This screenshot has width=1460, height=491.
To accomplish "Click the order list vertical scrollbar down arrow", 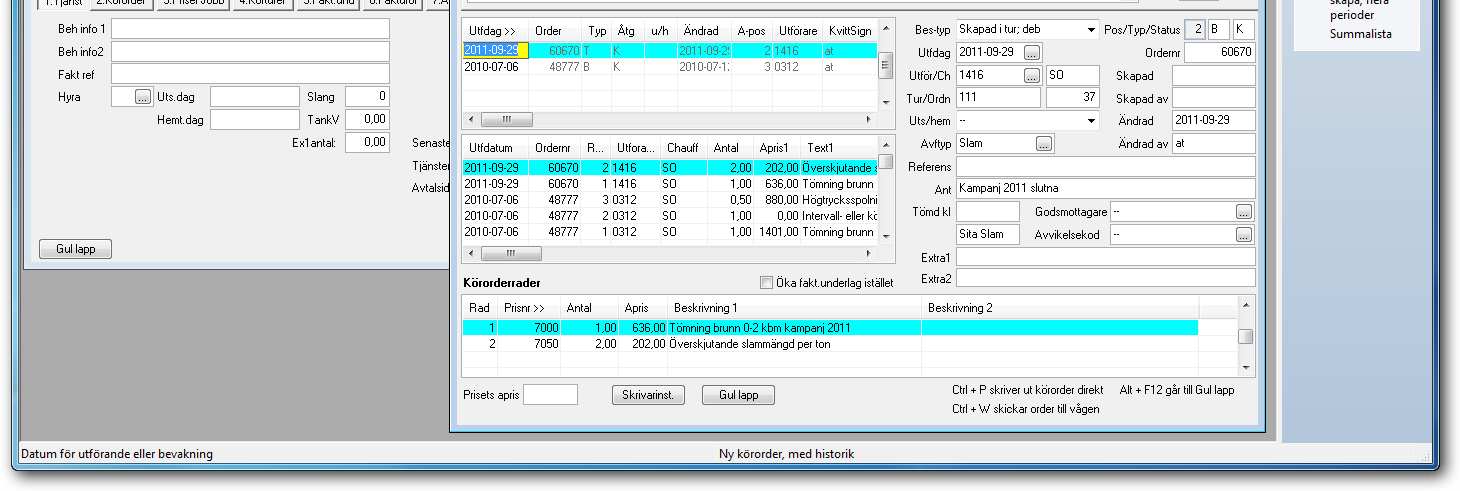I will [885, 102].
